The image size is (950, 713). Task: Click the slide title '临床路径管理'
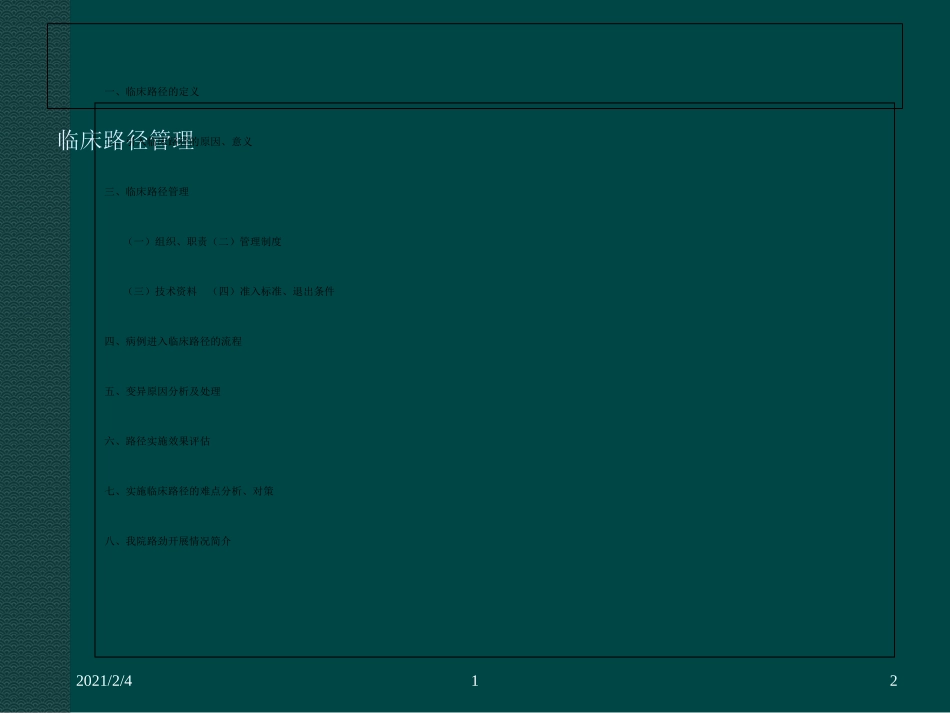coord(126,140)
